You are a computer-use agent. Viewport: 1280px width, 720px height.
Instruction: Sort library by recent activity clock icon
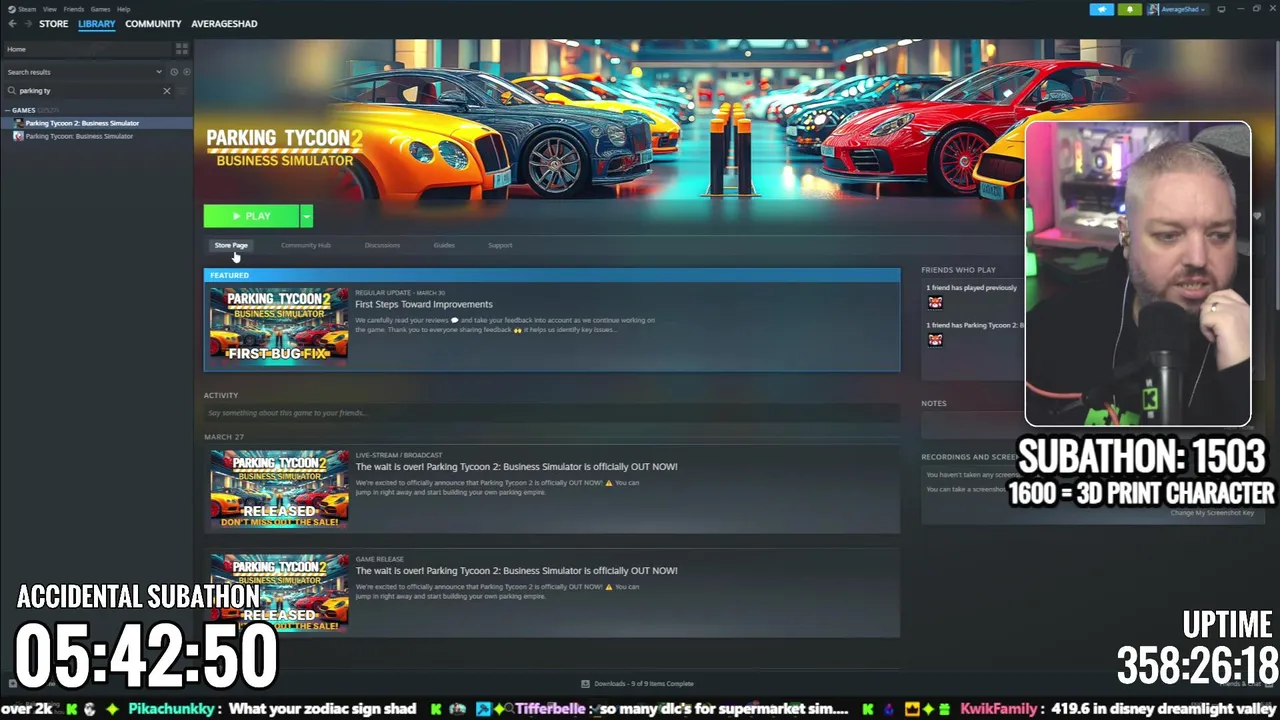coord(174,72)
